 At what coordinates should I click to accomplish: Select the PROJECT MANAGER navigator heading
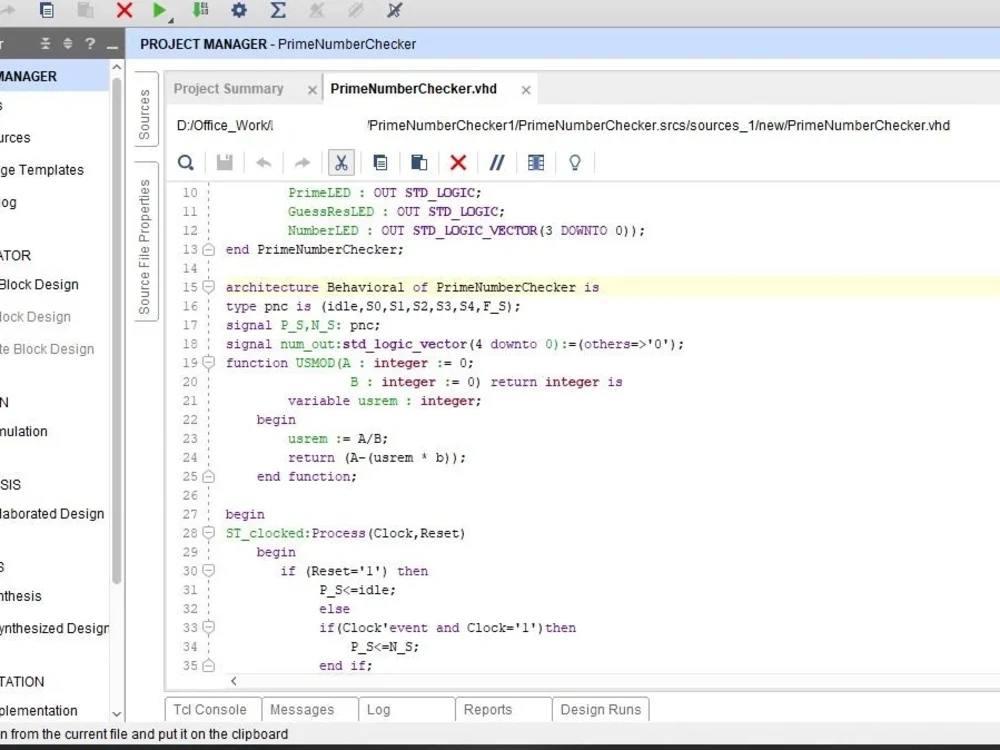(x=54, y=76)
